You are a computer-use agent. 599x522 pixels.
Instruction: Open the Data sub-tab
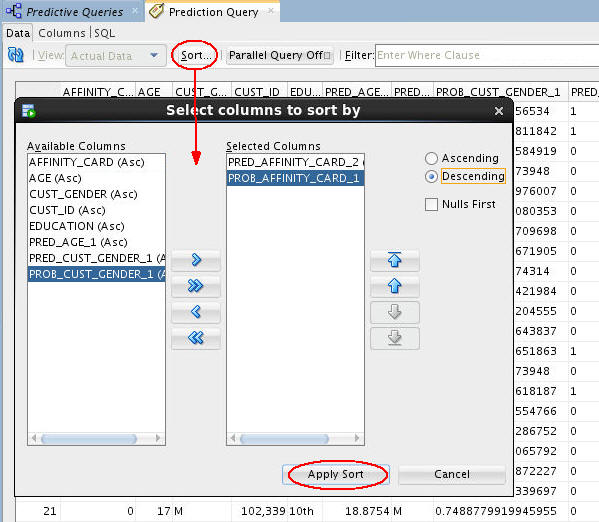coord(18,33)
